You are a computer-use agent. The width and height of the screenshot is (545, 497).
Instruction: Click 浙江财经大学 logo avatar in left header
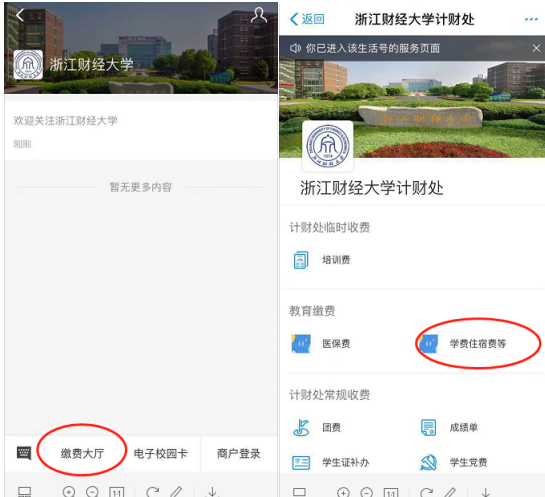(28, 65)
